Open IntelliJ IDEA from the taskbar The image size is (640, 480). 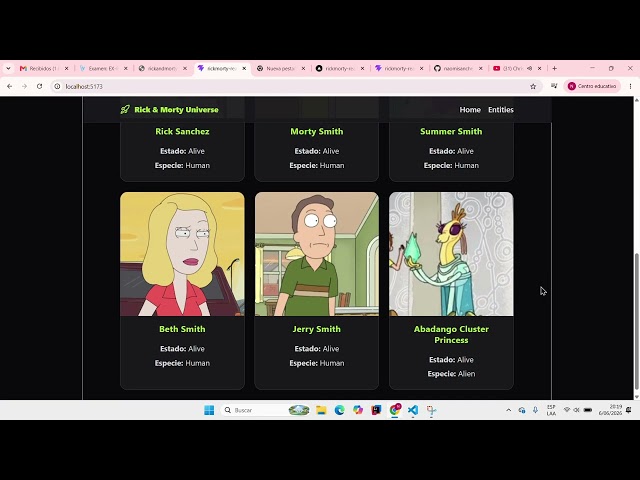point(376,410)
